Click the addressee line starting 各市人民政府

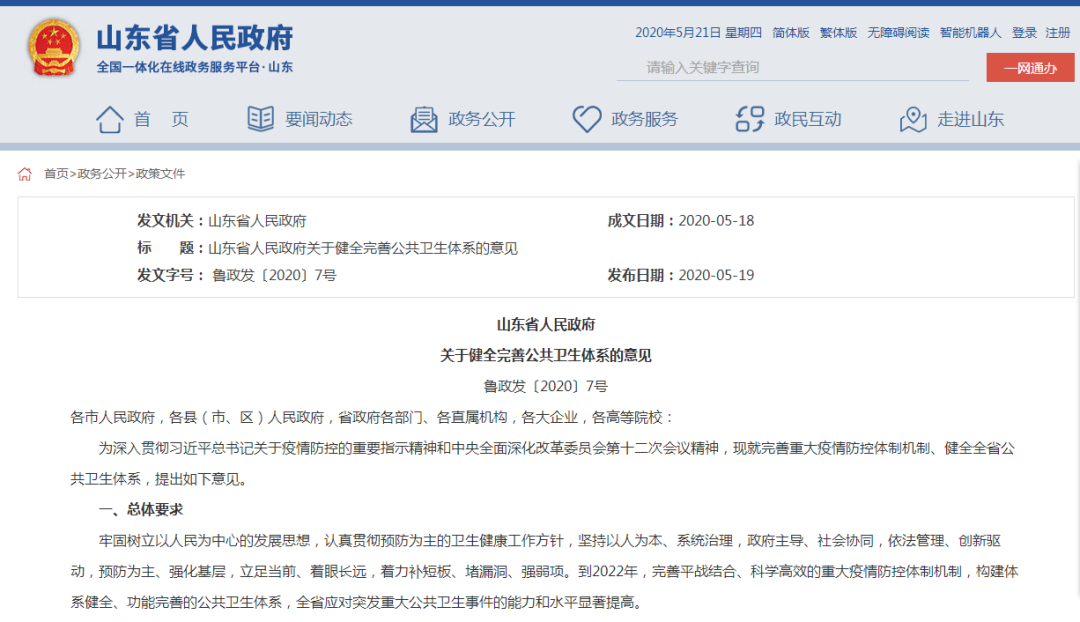[372, 417]
